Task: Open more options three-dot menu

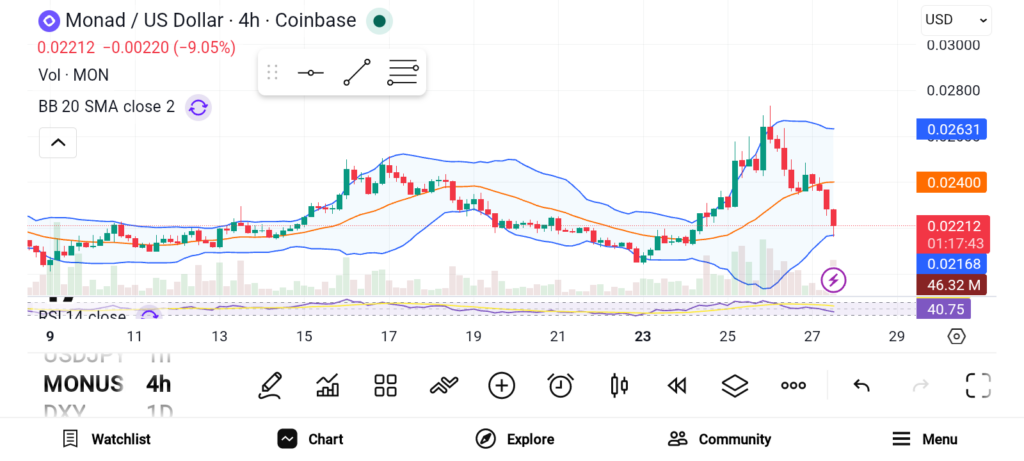Action: click(x=793, y=385)
